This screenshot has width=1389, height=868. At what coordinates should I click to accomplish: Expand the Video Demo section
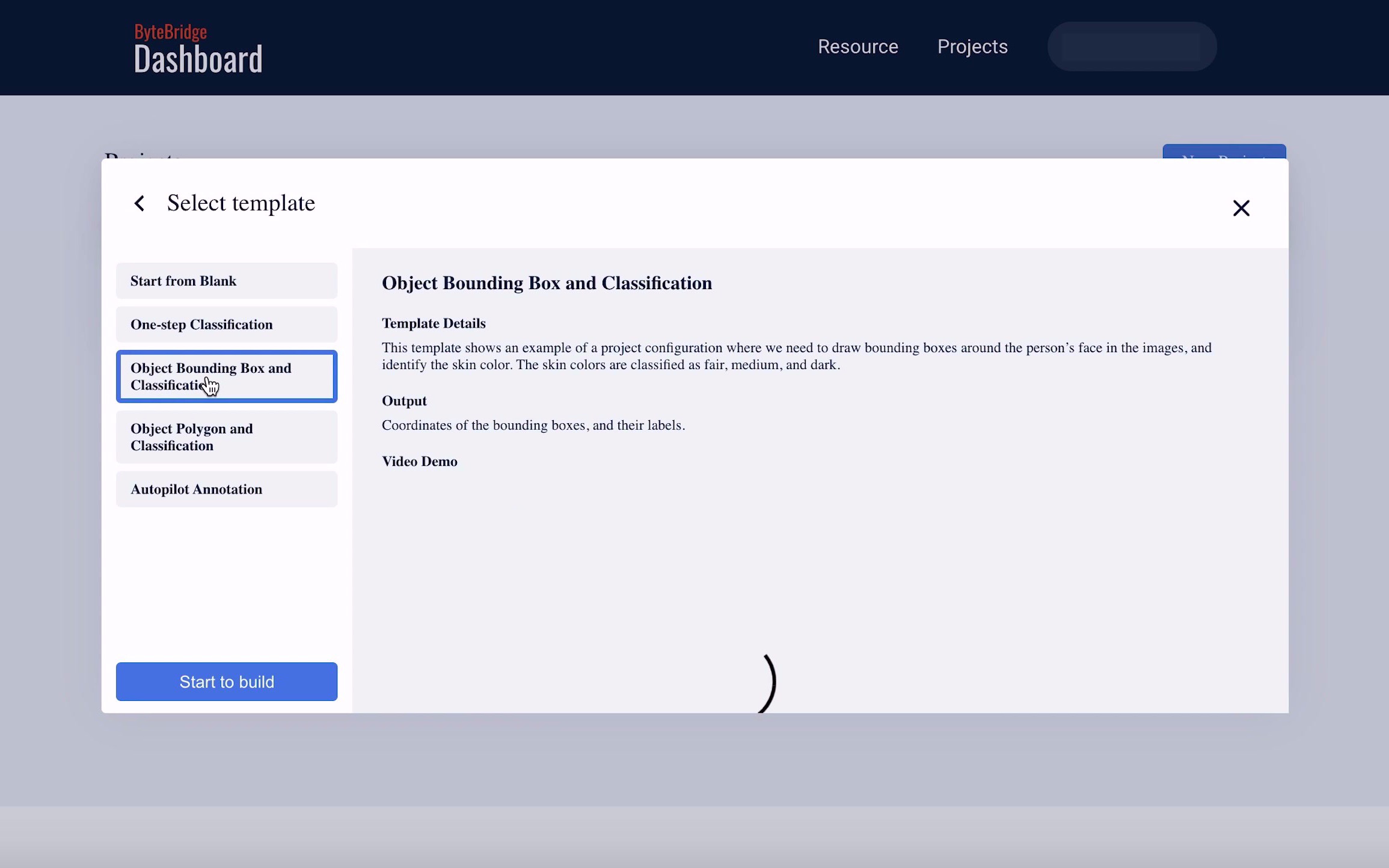pyautogui.click(x=419, y=461)
